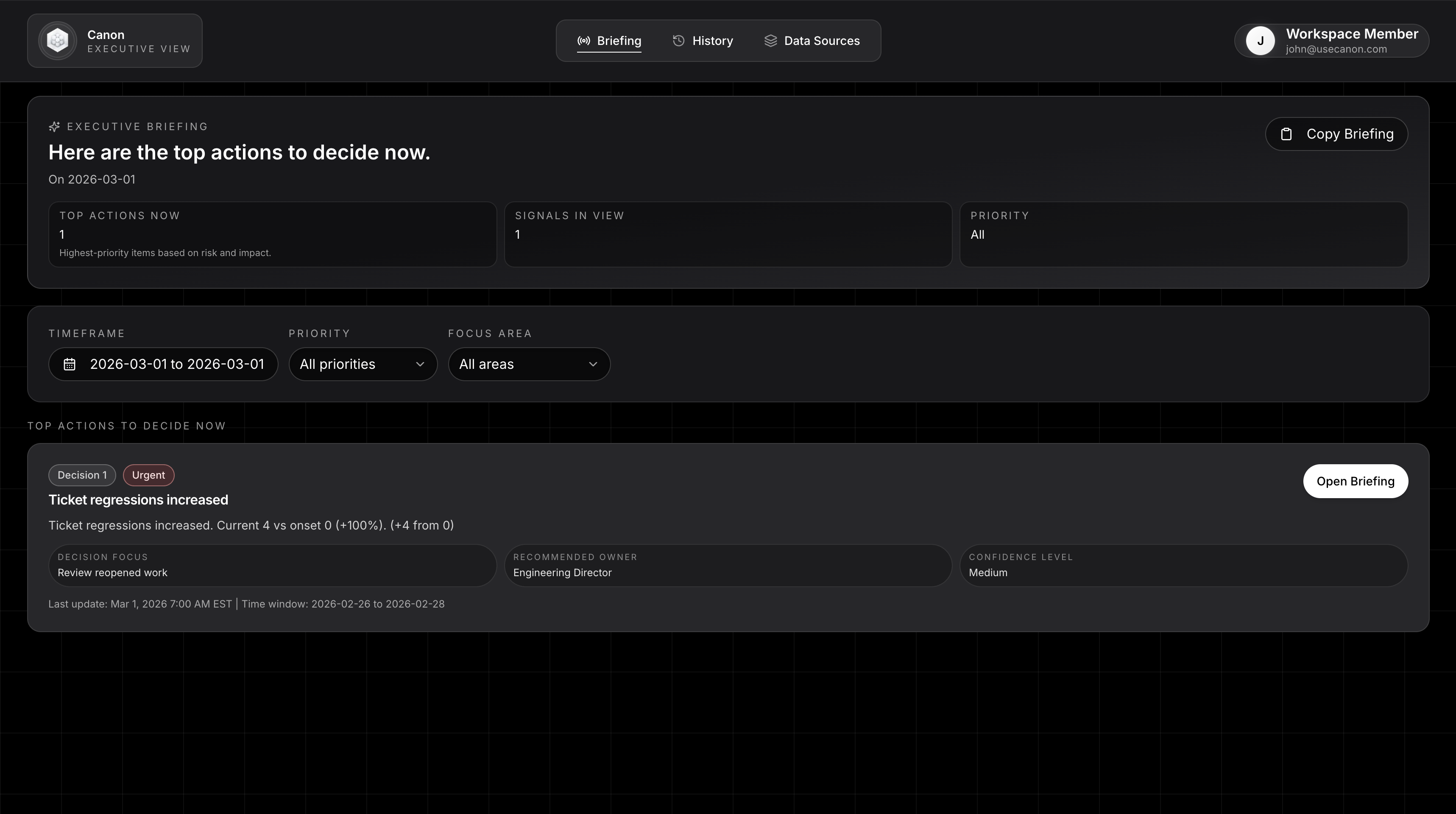
Task: Click the Decision 1 badge
Action: [82, 475]
